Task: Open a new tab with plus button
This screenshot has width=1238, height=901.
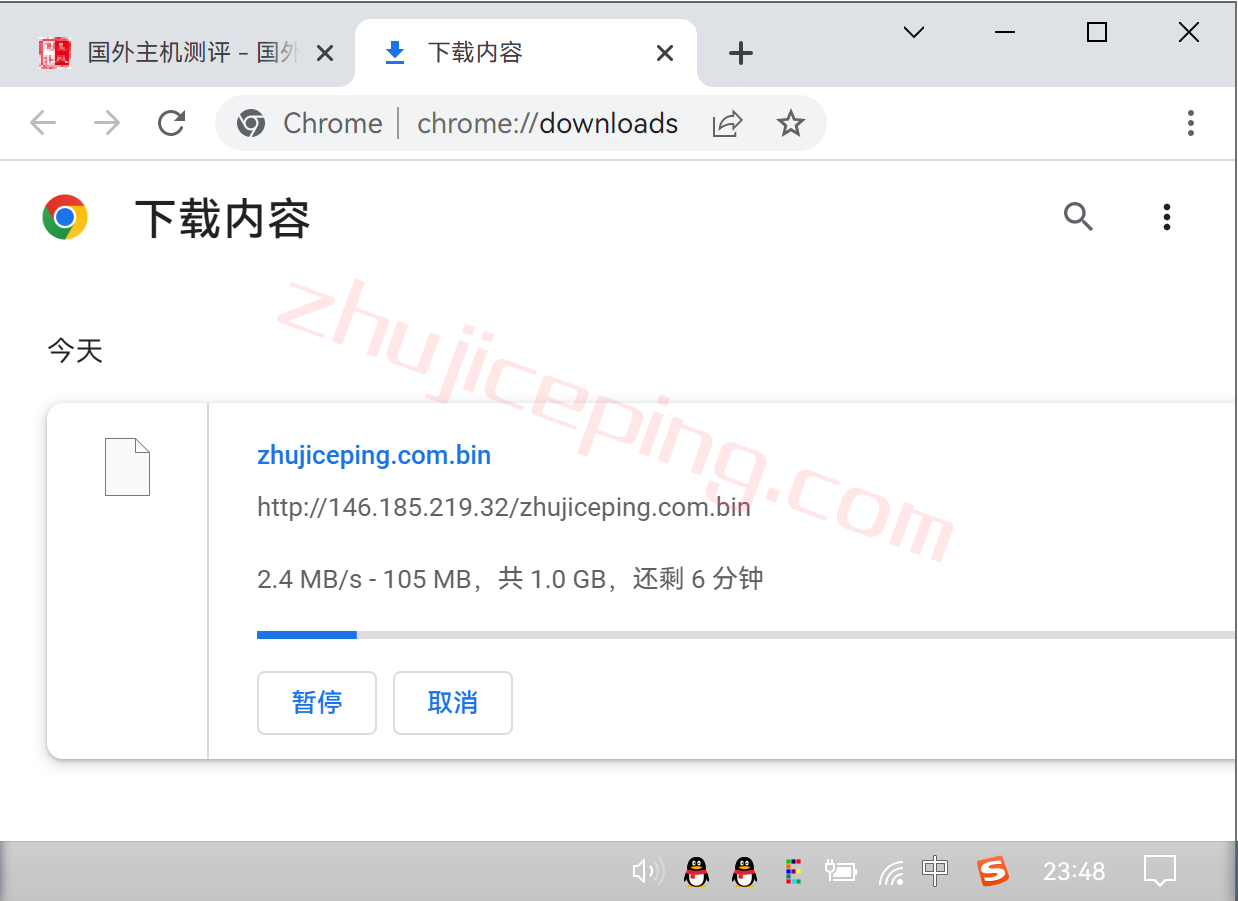Action: tap(741, 53)
